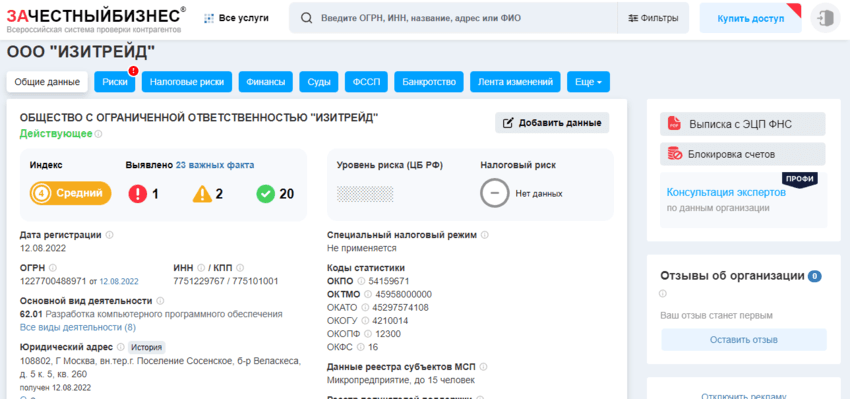This screenshot has height=399, width=850.
Task: Click the Добавить данные button
Action: pyautogui.click(x=552, y=123)
